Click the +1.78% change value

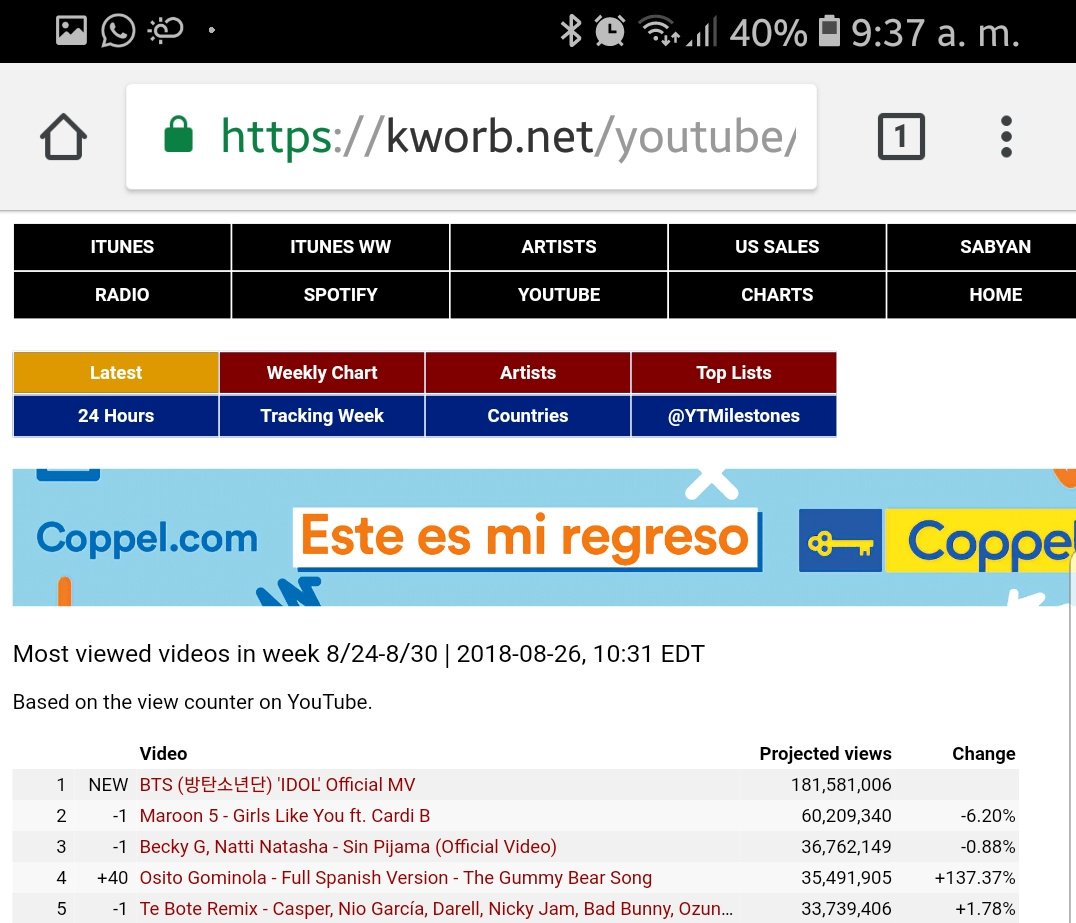(985, 909)
